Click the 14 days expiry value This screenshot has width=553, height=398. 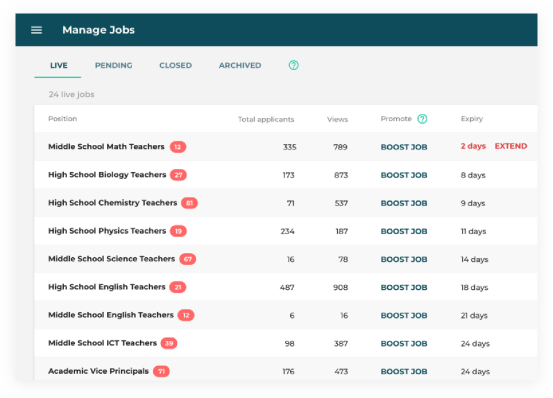click(474, 259)
